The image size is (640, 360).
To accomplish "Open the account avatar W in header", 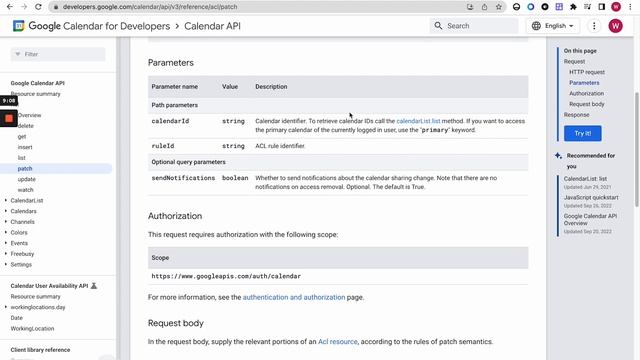I will click(x=616, y=26).
